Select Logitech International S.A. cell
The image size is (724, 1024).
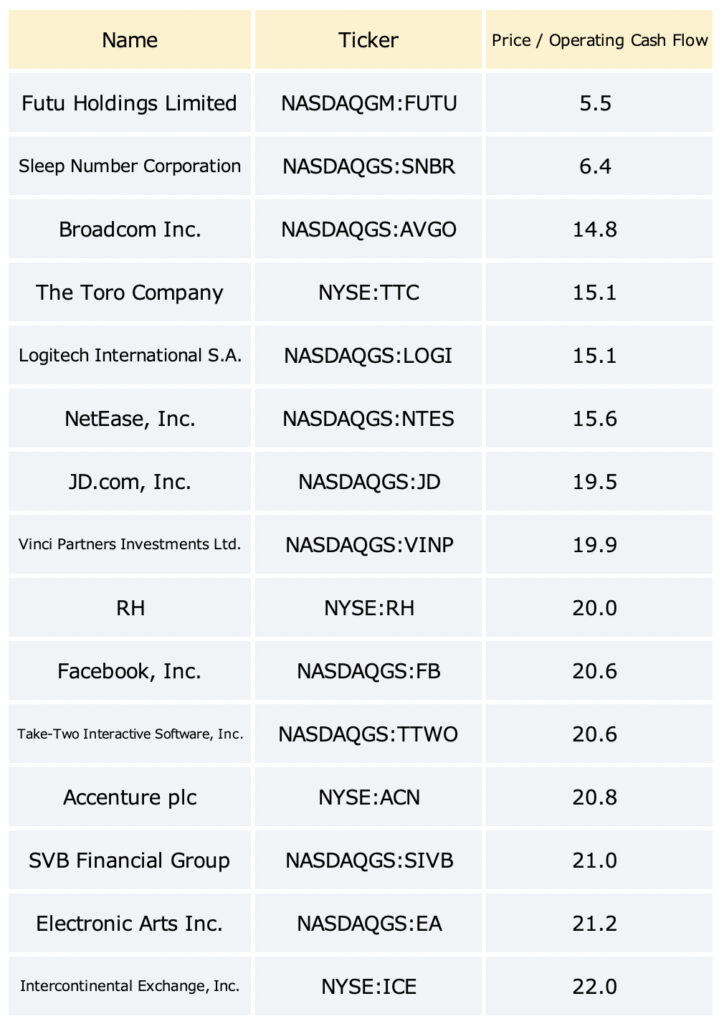point(129,355)
